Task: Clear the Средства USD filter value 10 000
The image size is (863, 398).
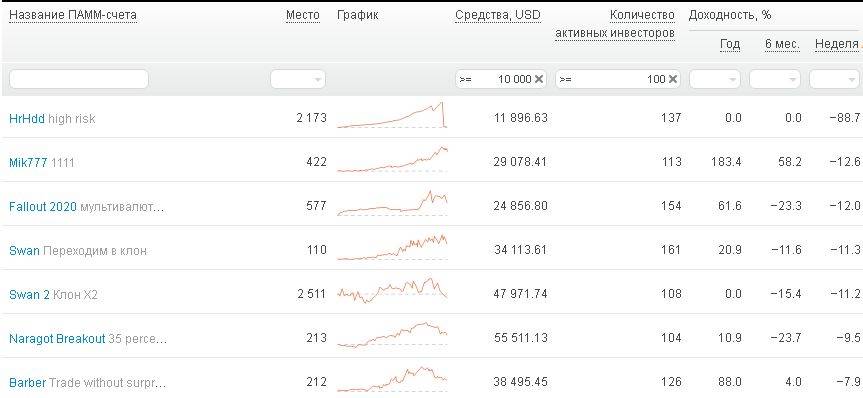Action: point(539,79)
